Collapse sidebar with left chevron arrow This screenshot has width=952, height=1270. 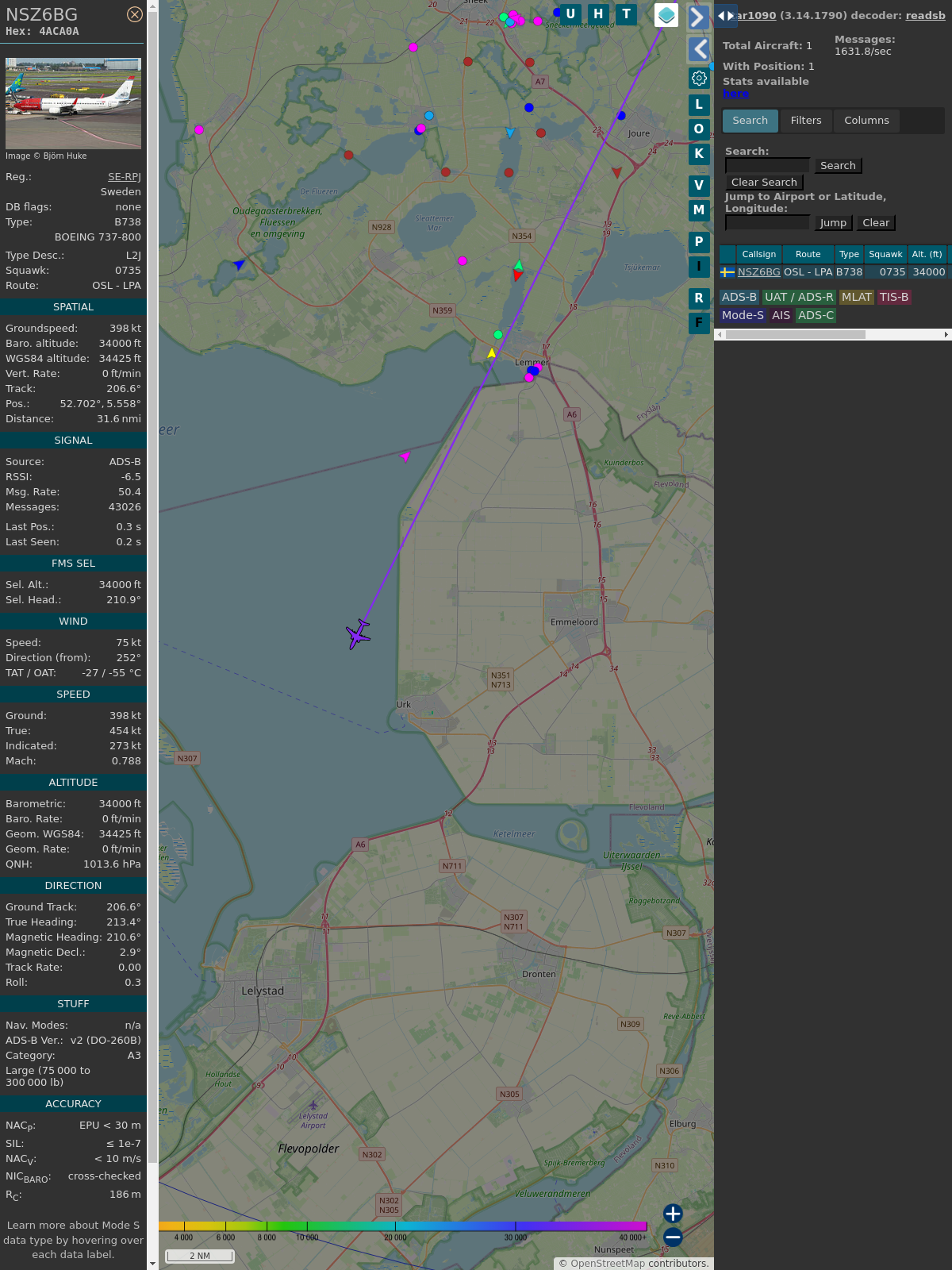coord(699,49)
